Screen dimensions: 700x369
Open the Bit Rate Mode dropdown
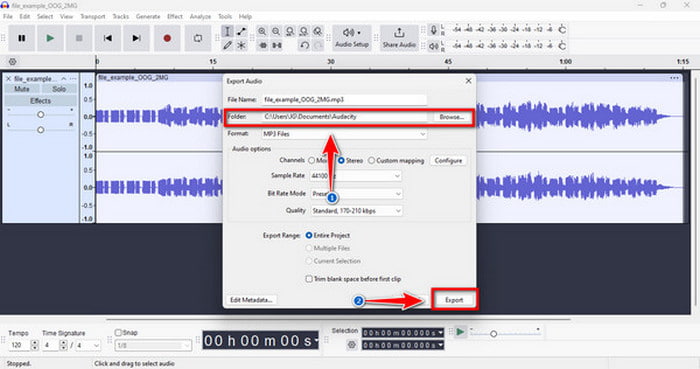356,194
